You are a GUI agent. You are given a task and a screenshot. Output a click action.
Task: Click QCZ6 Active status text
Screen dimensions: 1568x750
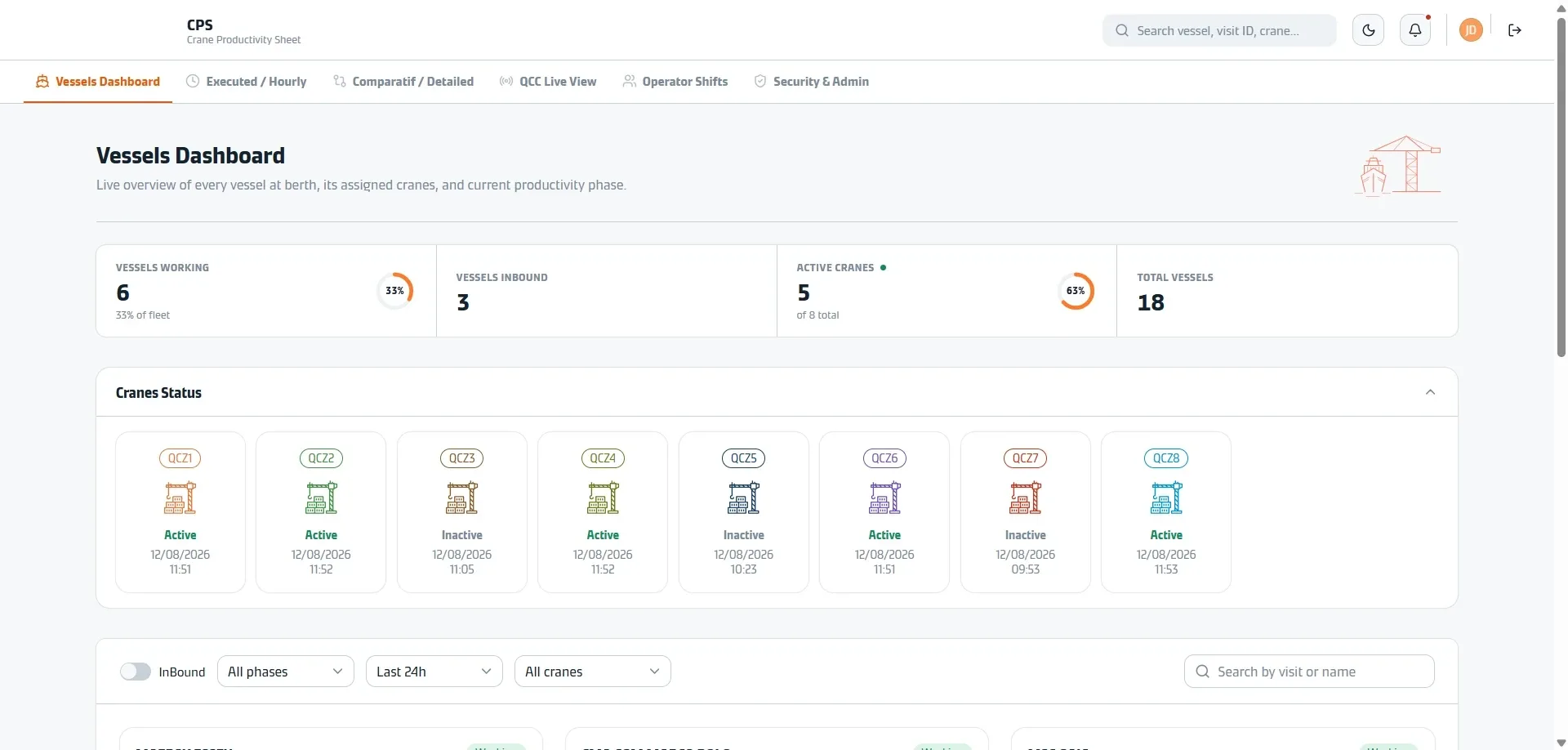click(884, 535)
